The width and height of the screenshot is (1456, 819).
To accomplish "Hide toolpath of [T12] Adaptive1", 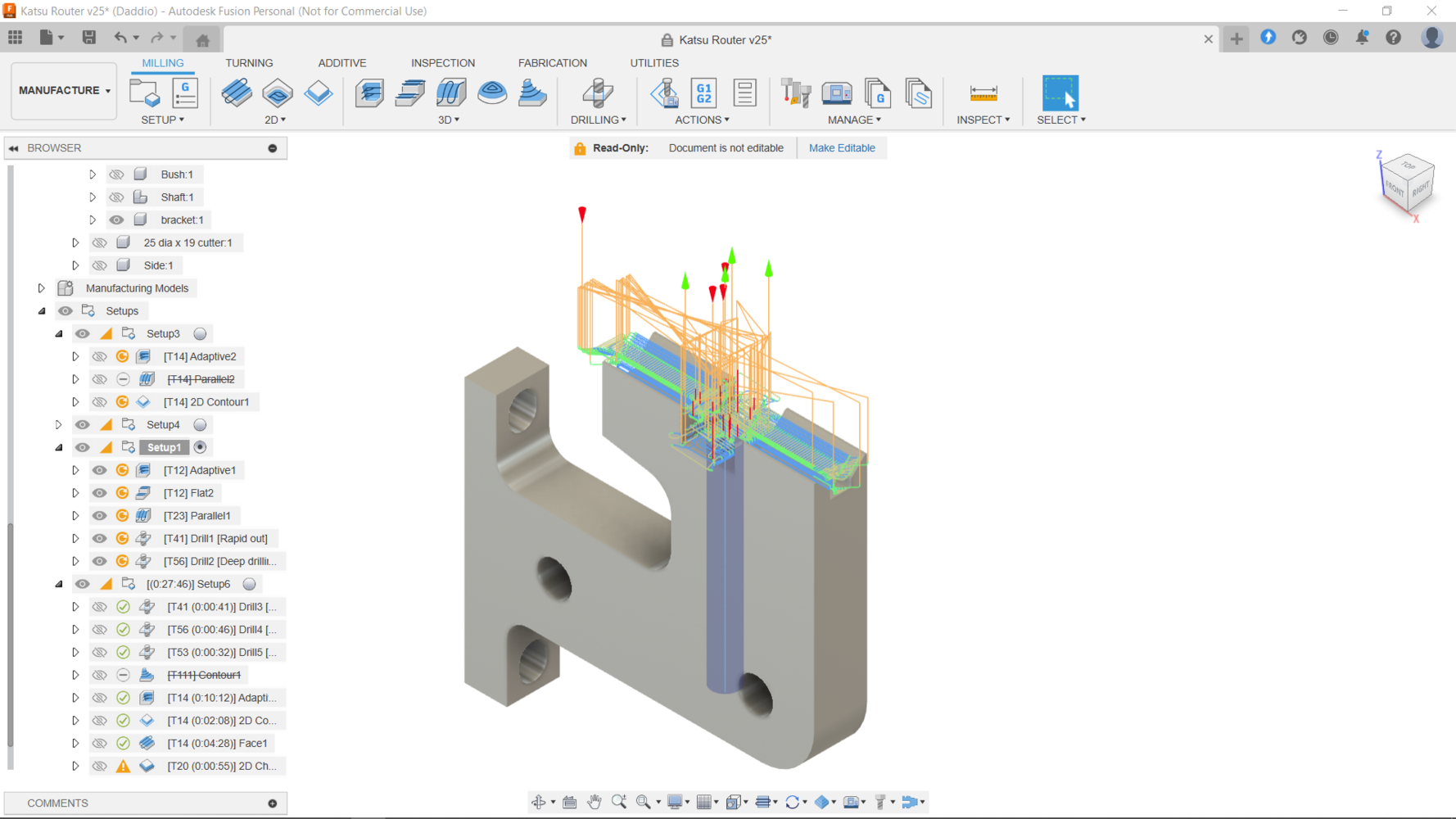I will click(x=99, y=470).
